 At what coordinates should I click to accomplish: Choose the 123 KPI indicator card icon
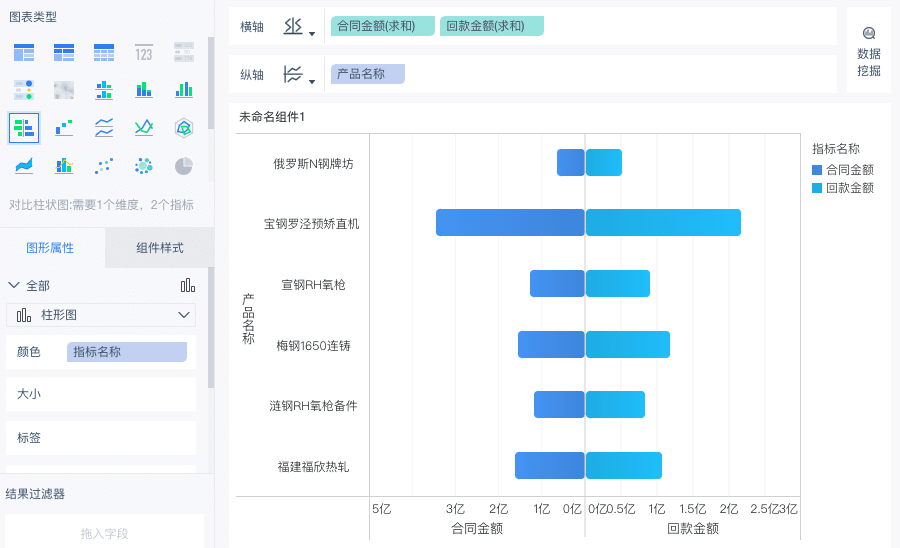pos(143,53)
